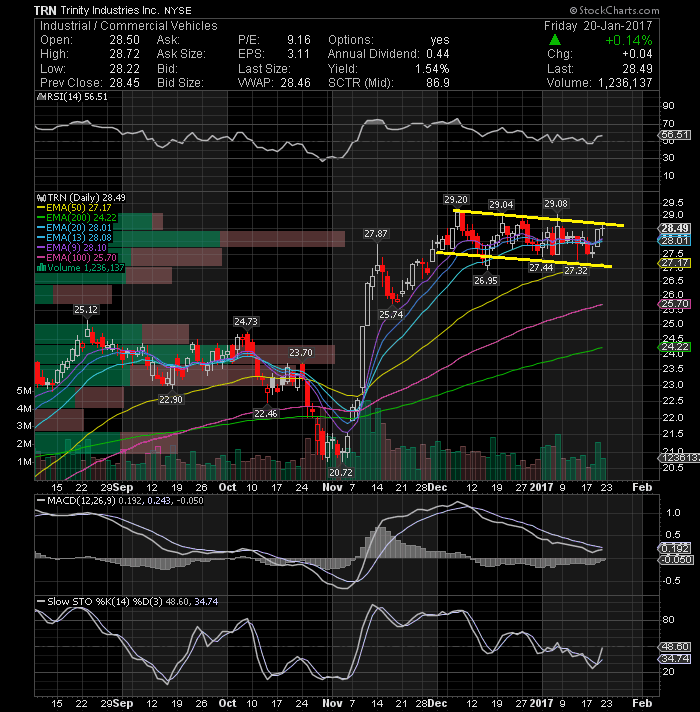Click the 25.70 pink price-axis tag

pos(675,304)
